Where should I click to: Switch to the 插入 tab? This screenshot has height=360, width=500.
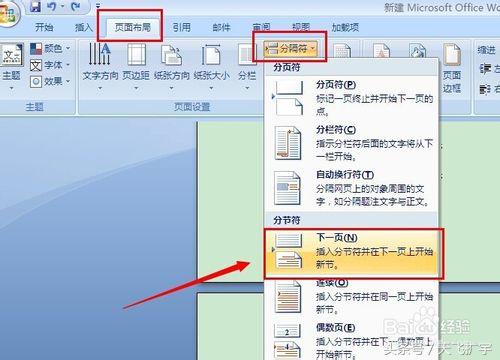tap(83, 27)
